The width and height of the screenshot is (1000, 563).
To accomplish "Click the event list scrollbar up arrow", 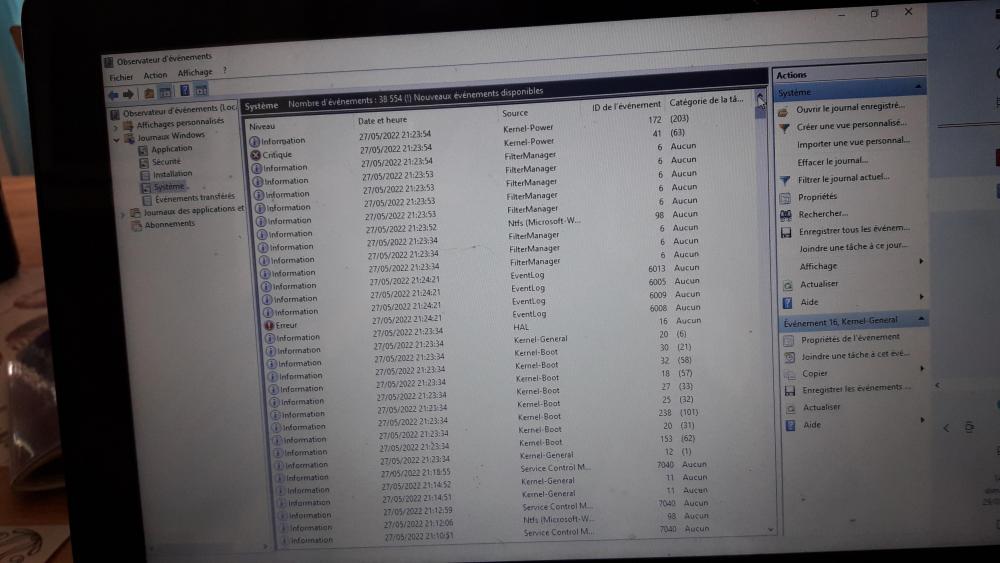I will (760, 96).
